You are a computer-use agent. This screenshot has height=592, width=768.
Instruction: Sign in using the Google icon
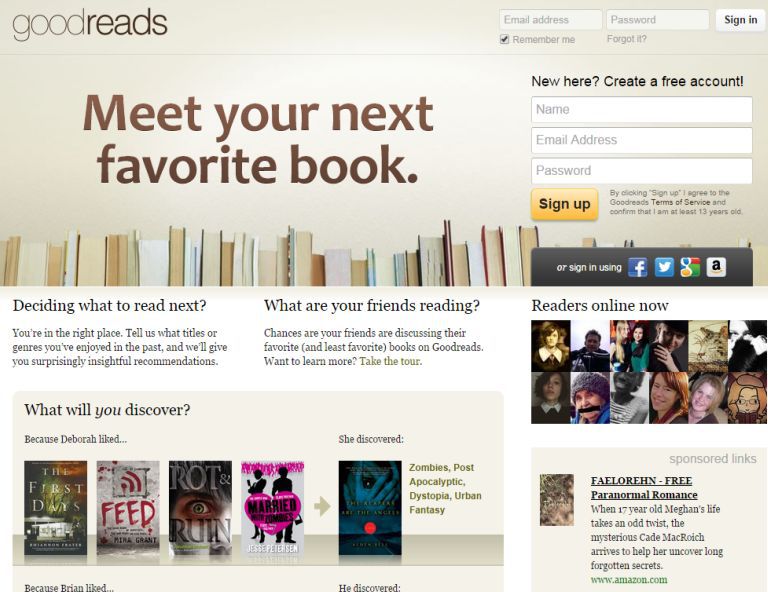(690, 267)
